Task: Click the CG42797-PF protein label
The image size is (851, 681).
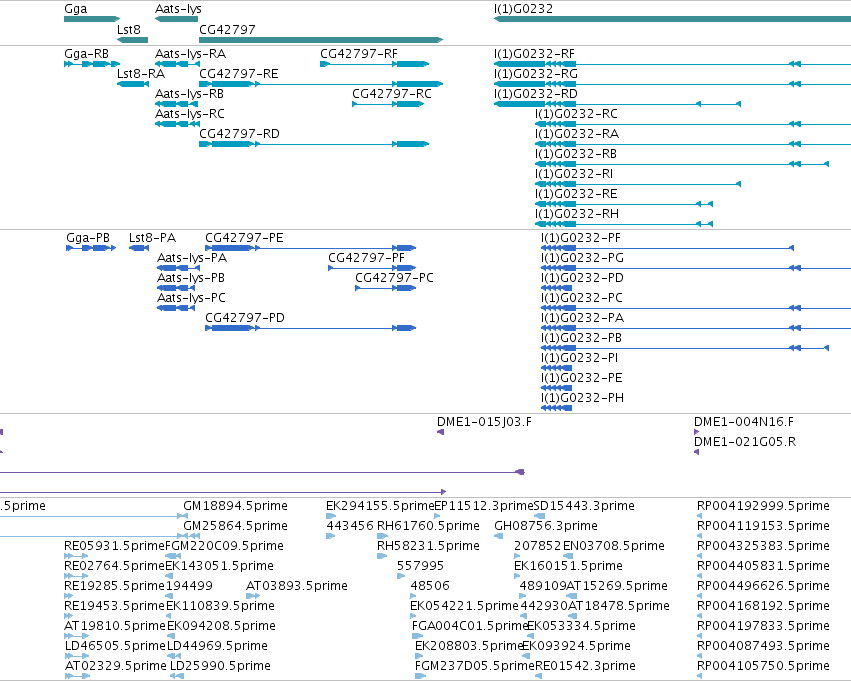Action: click(x=366, y=258)
